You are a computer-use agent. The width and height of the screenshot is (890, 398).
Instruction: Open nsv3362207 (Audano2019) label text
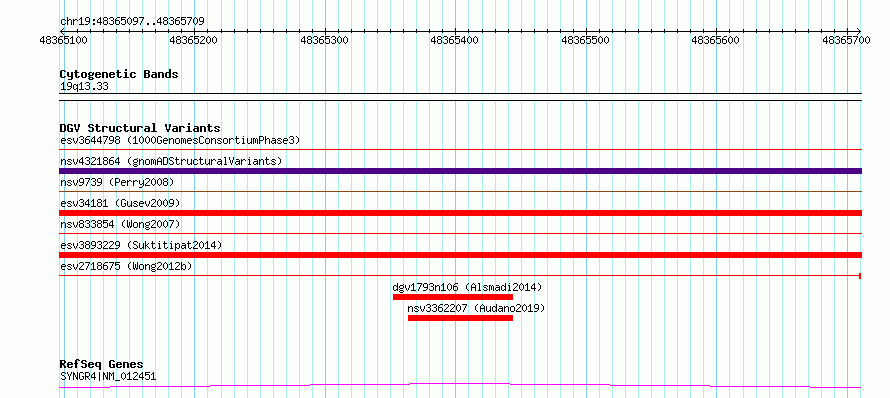[476, 308]
